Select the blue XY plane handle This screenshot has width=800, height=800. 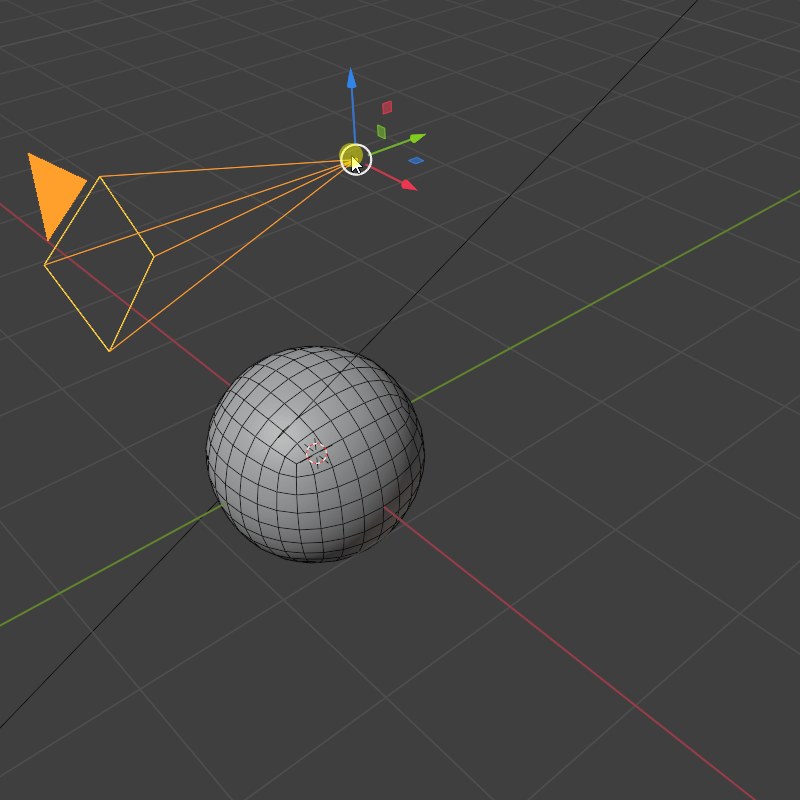coord(416,158)
